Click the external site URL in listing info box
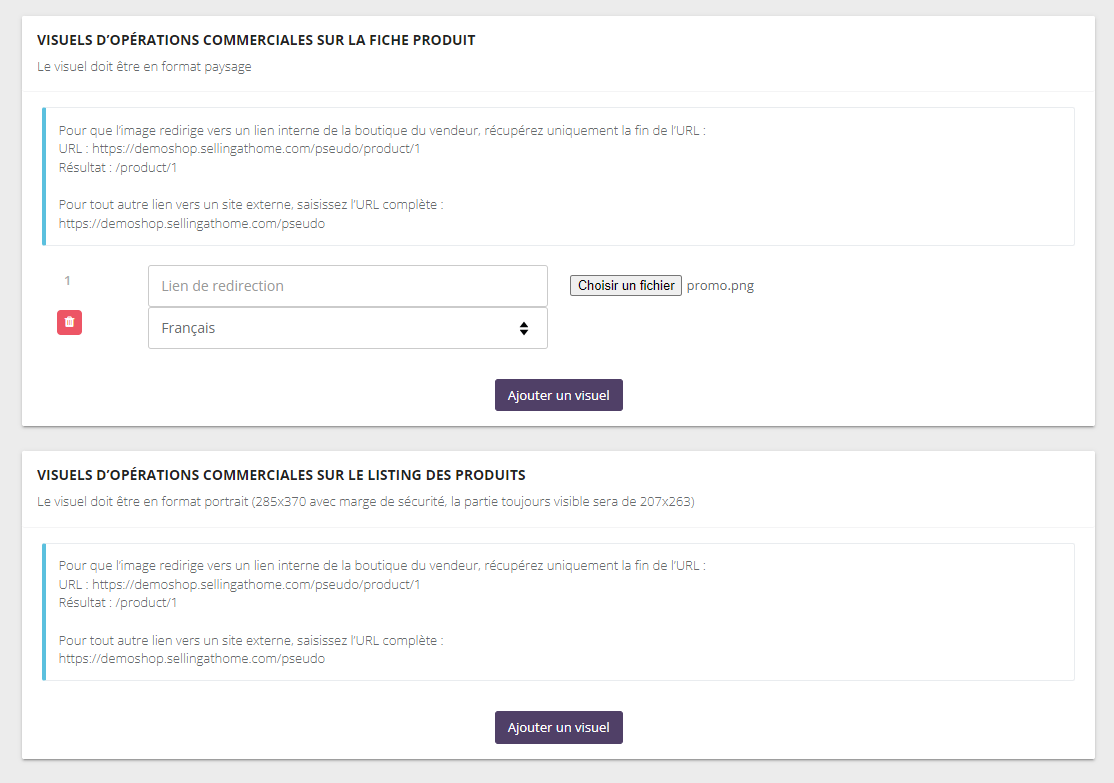This screenshot has height=783, width=1114. coord(192,659)
